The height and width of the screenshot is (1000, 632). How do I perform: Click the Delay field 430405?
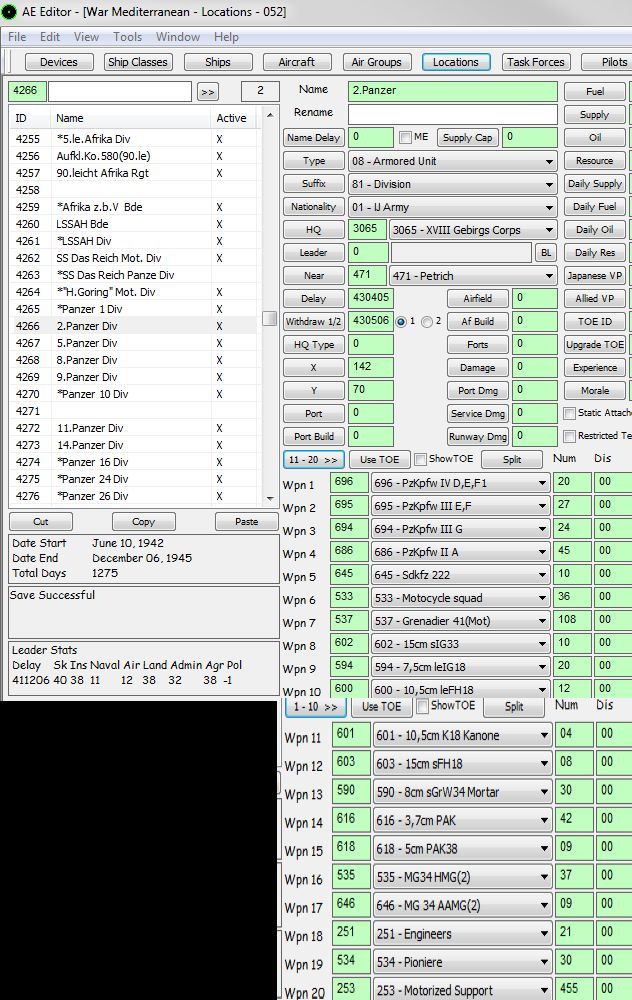(371, 298)
